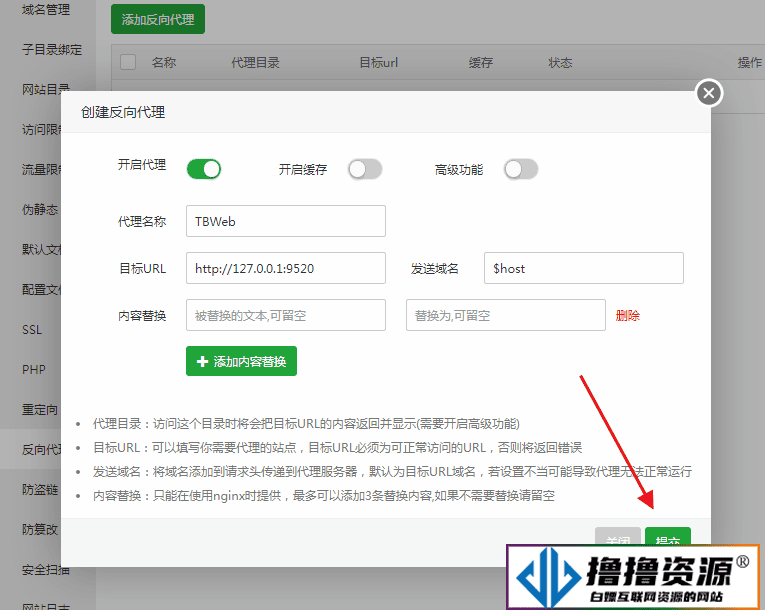
Task: Open 配置文件 sidebar item
Action: click(x=41, y=289)
